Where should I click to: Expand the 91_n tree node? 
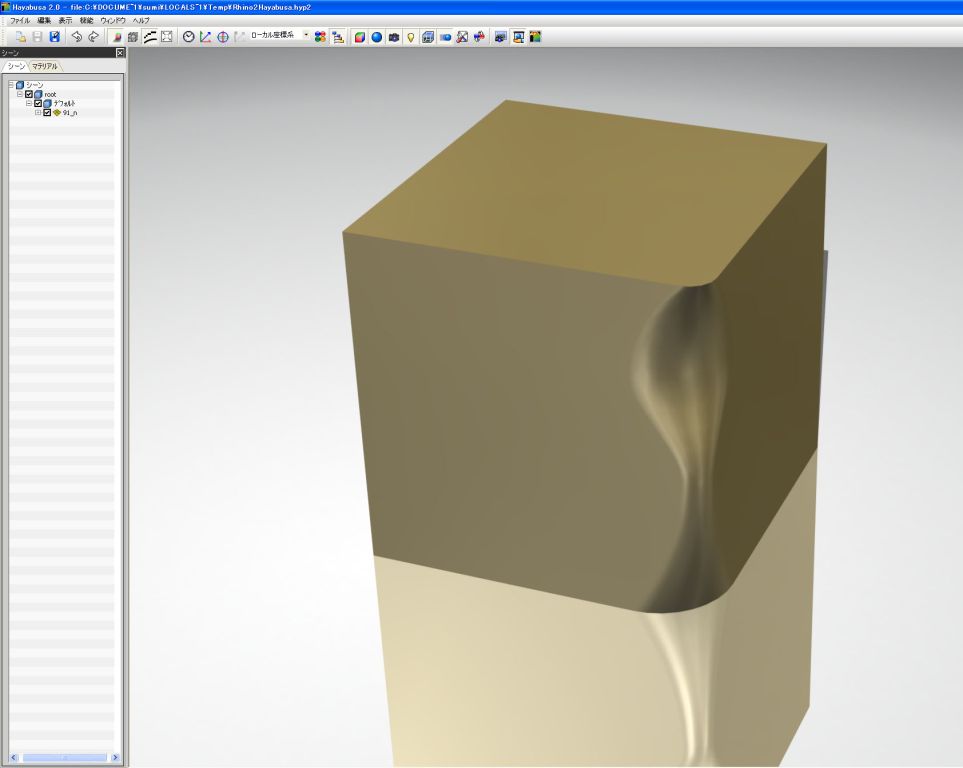click(x=38, y=112)
